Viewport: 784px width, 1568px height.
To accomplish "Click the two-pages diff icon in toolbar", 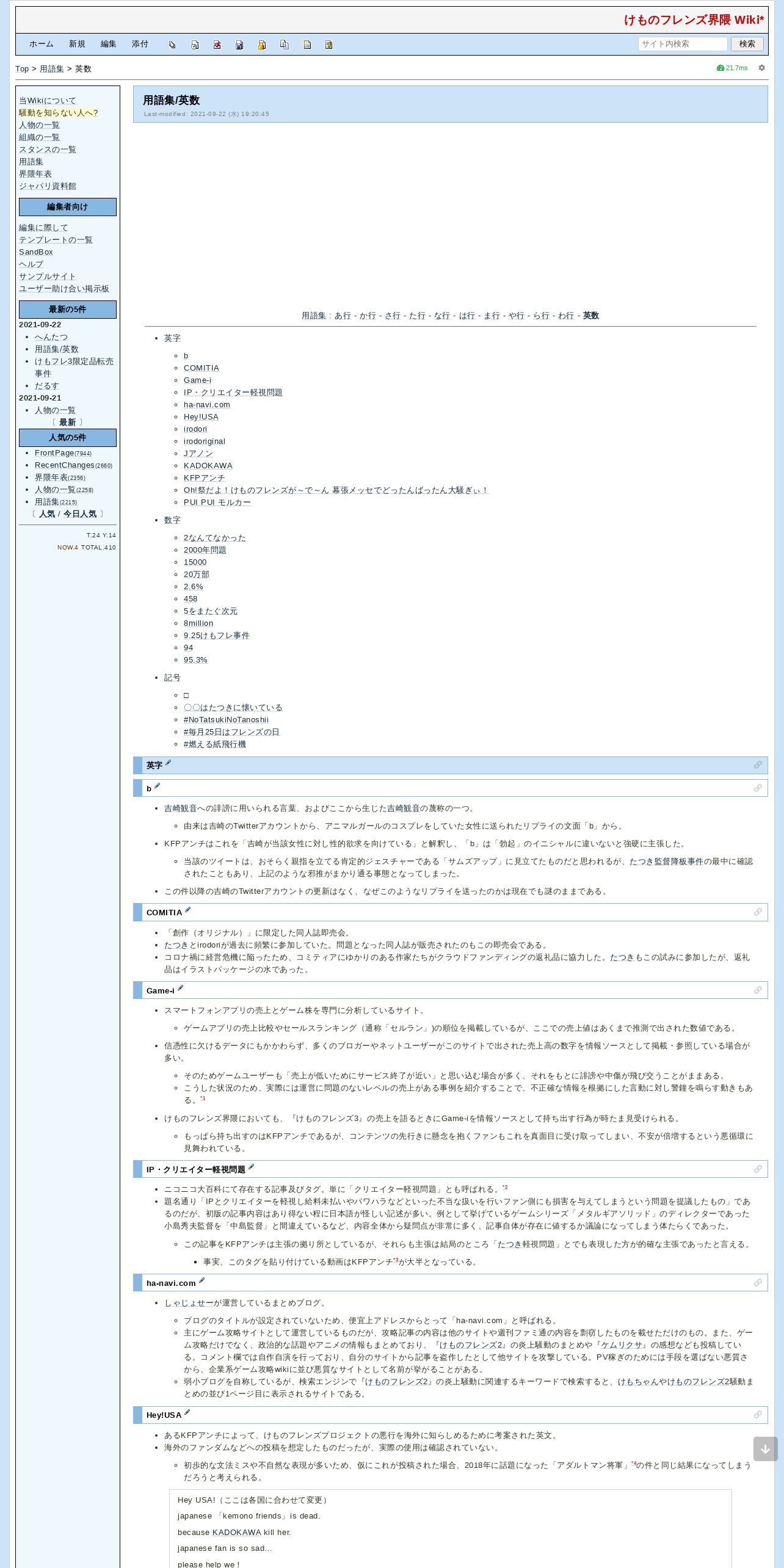I will tap(172, 45).
